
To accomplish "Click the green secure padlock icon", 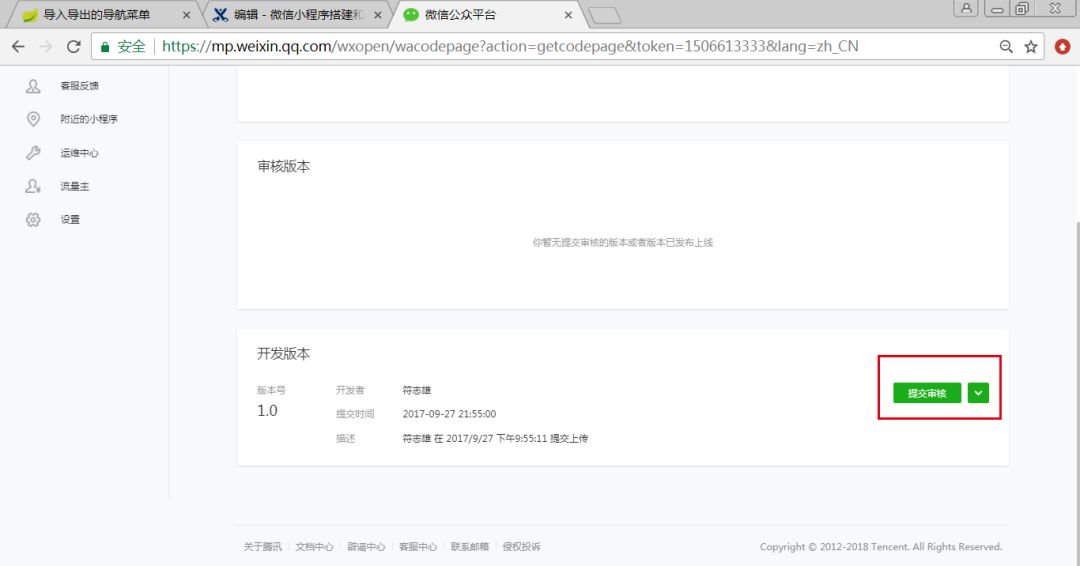I will click(105, 47).
